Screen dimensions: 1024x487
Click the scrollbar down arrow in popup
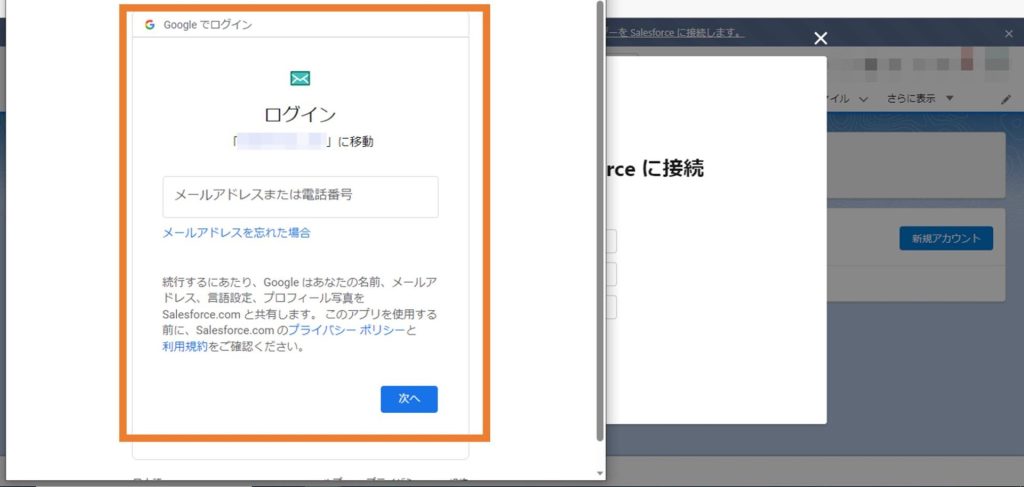[x=600, y=473]
